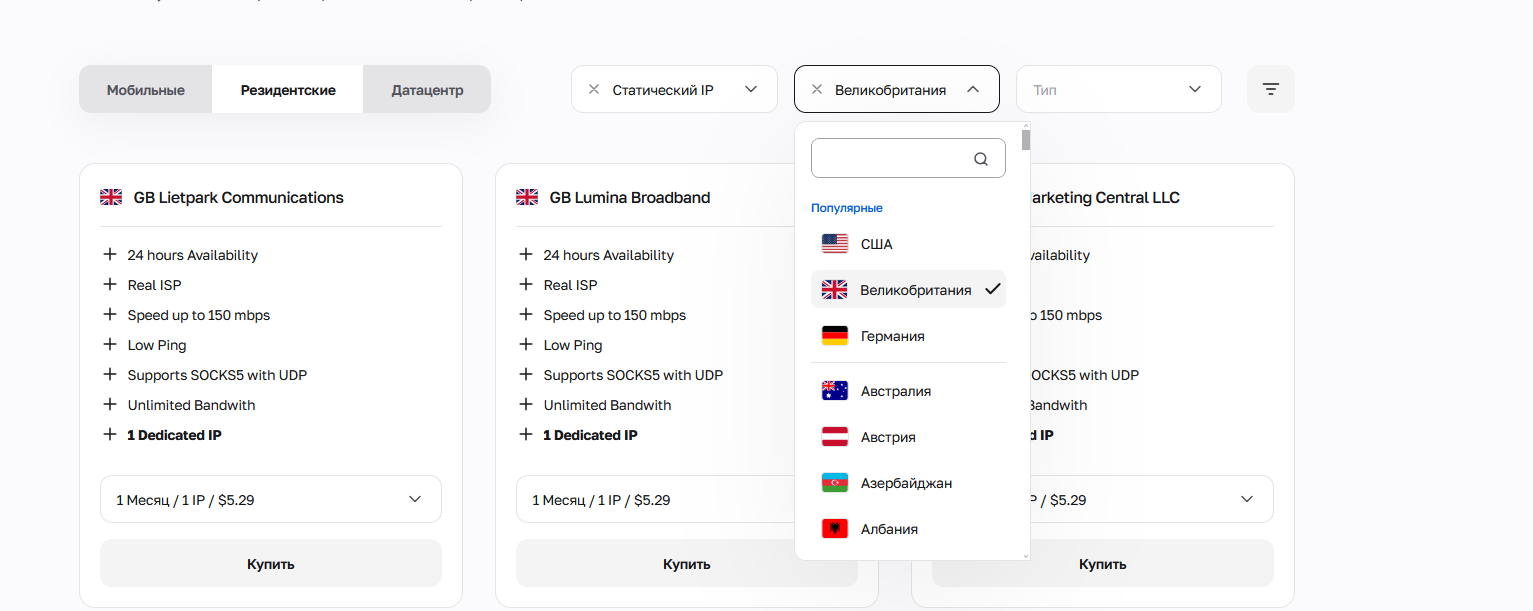Clear the Статический IP filter with X
This screenshot has width=1533, height=611.
click(594, 89)
